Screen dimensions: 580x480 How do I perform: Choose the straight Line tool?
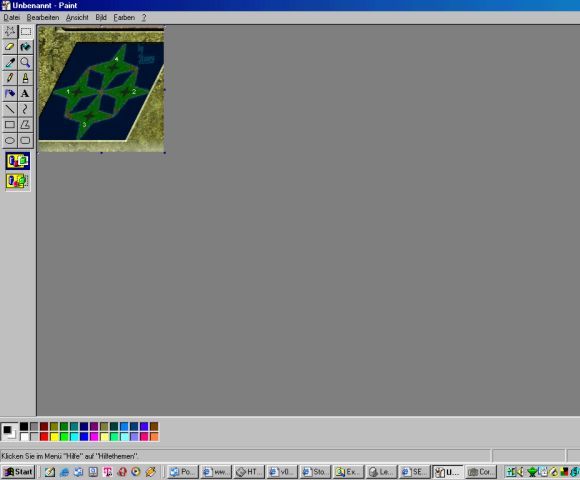tap(10, 109)
